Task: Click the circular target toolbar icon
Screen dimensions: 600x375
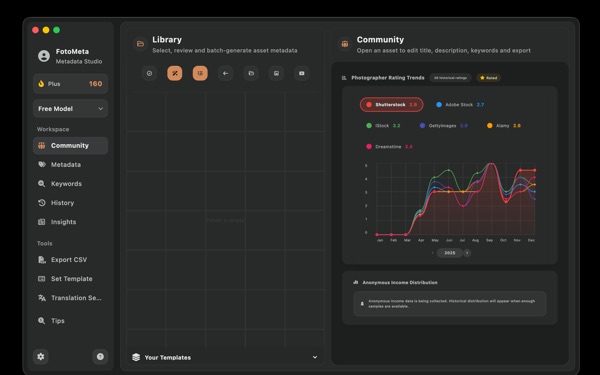Action: tap(149, 73)
